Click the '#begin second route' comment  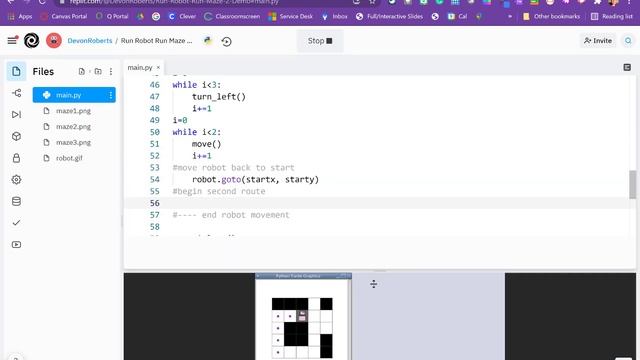(x=219, y=191)
